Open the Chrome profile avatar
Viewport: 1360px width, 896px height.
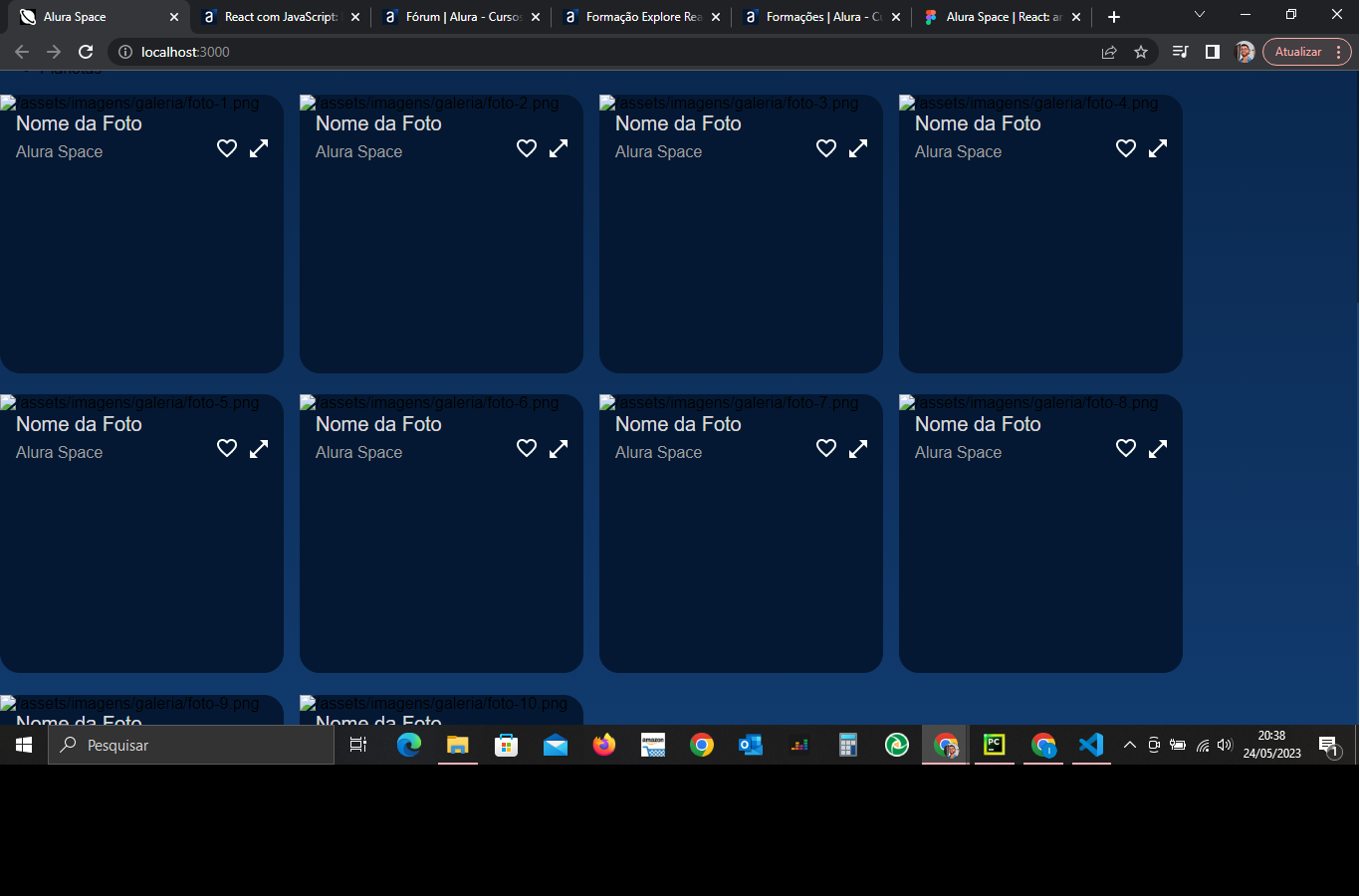coord(1245,52)
